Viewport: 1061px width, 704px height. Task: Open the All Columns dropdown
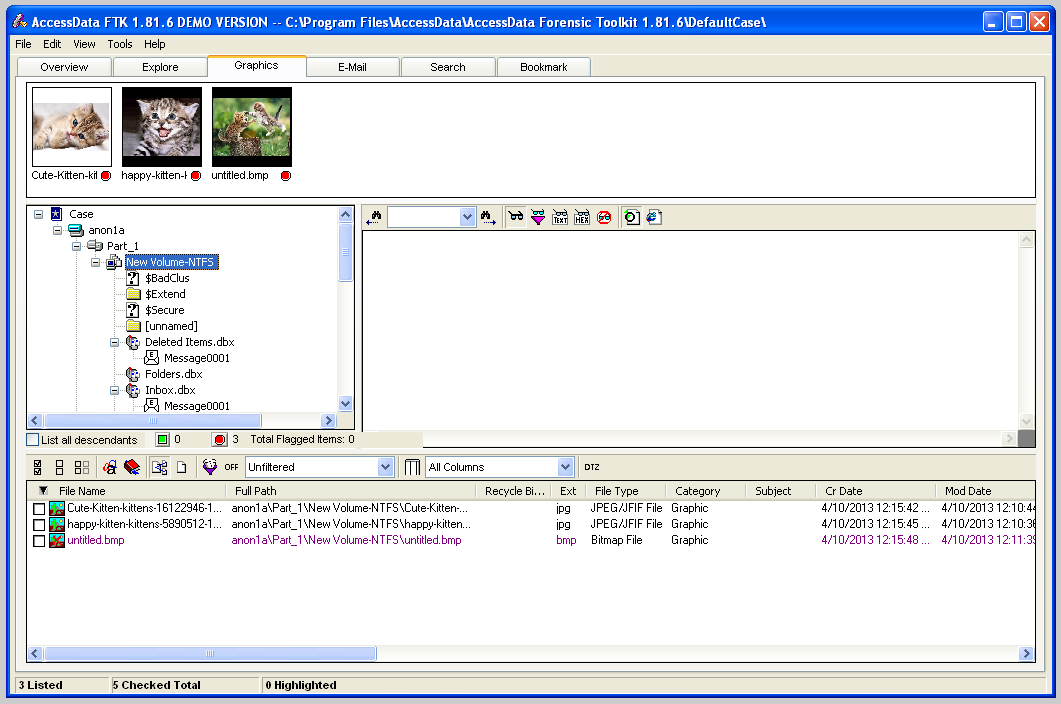pyautogui.click(x=565, y=467)
